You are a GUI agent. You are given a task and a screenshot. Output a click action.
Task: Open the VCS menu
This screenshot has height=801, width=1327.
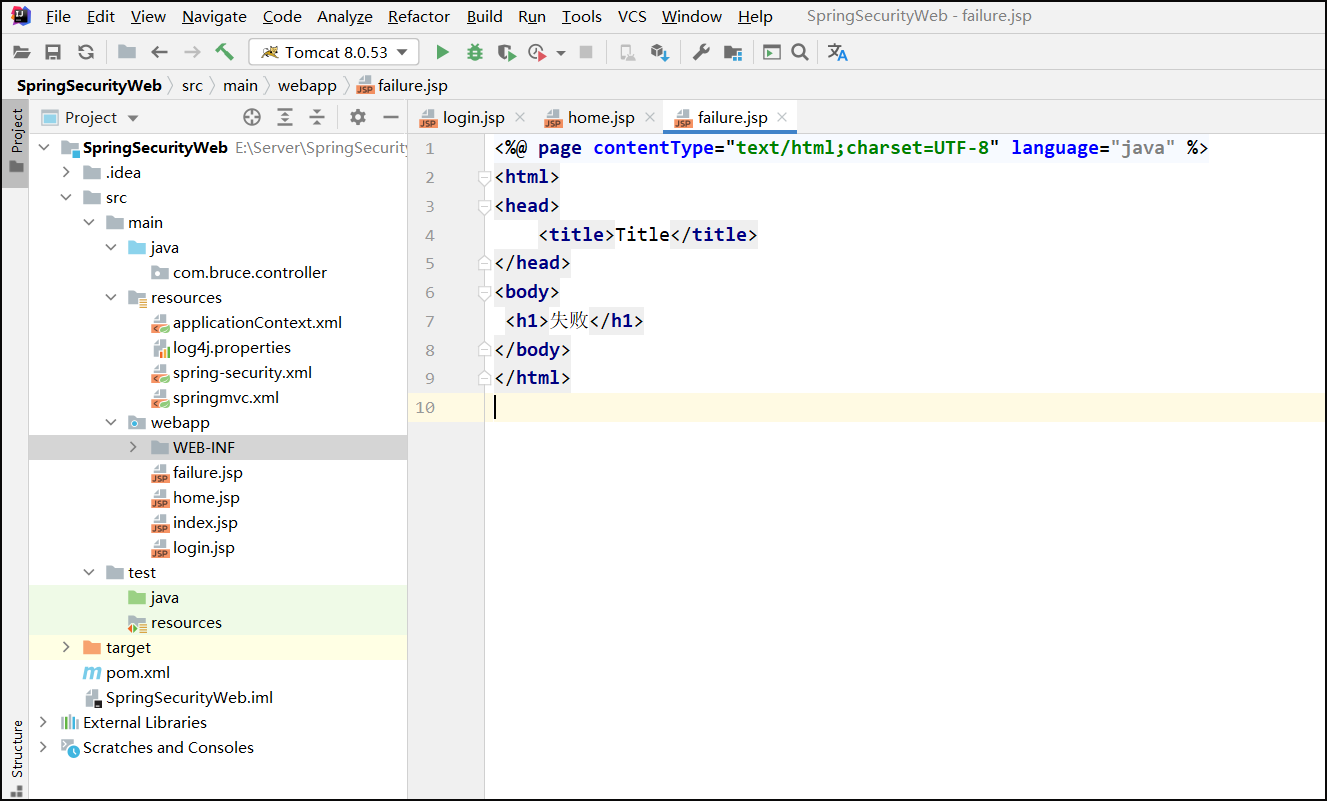tap(632, 16)
